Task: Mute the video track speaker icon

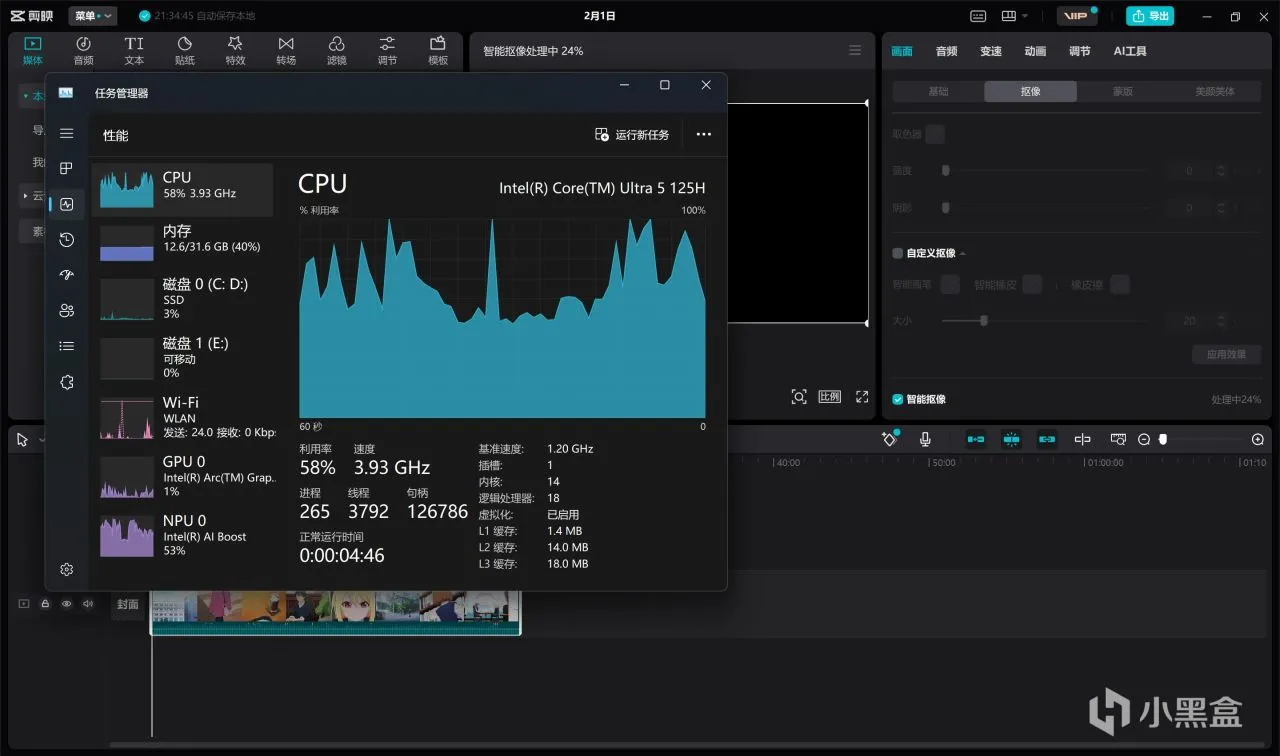Action: pyautogui.click(x=87, y=604)
